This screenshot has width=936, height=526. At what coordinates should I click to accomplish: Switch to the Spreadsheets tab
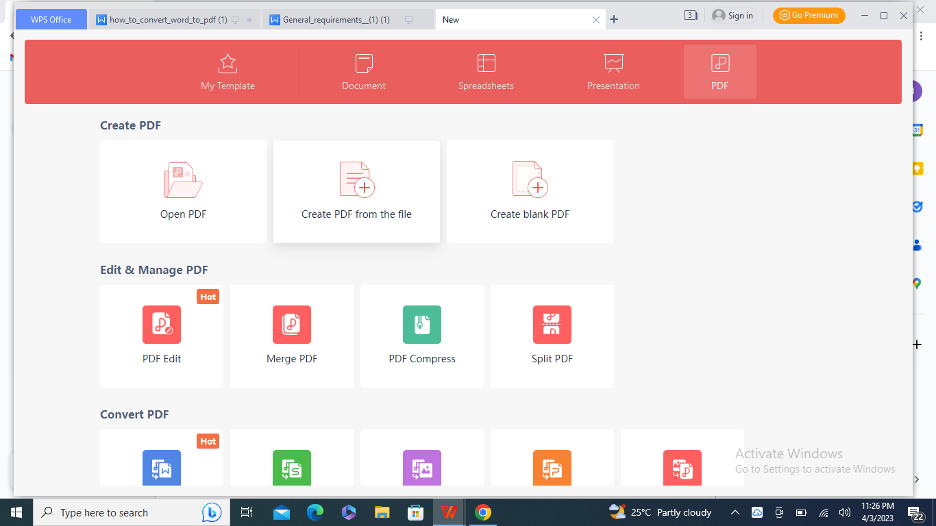(x=486, y=72)
